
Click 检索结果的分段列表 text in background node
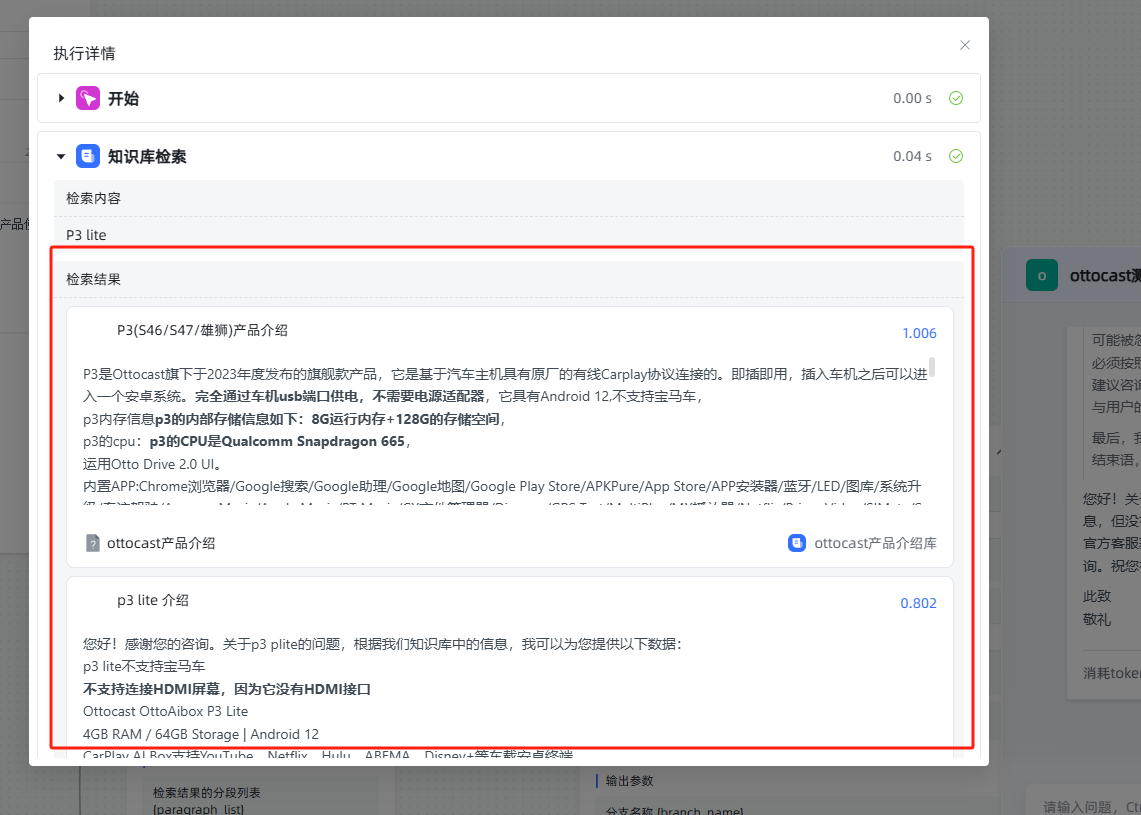(207, 792)
